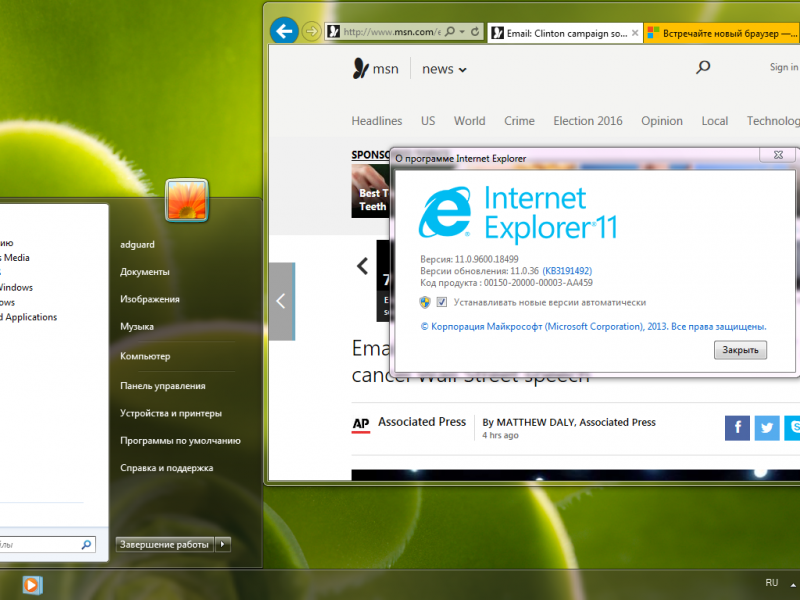Click the Start menu search magnifier
The width and height of the screenshot is (800, 600).
86,544
